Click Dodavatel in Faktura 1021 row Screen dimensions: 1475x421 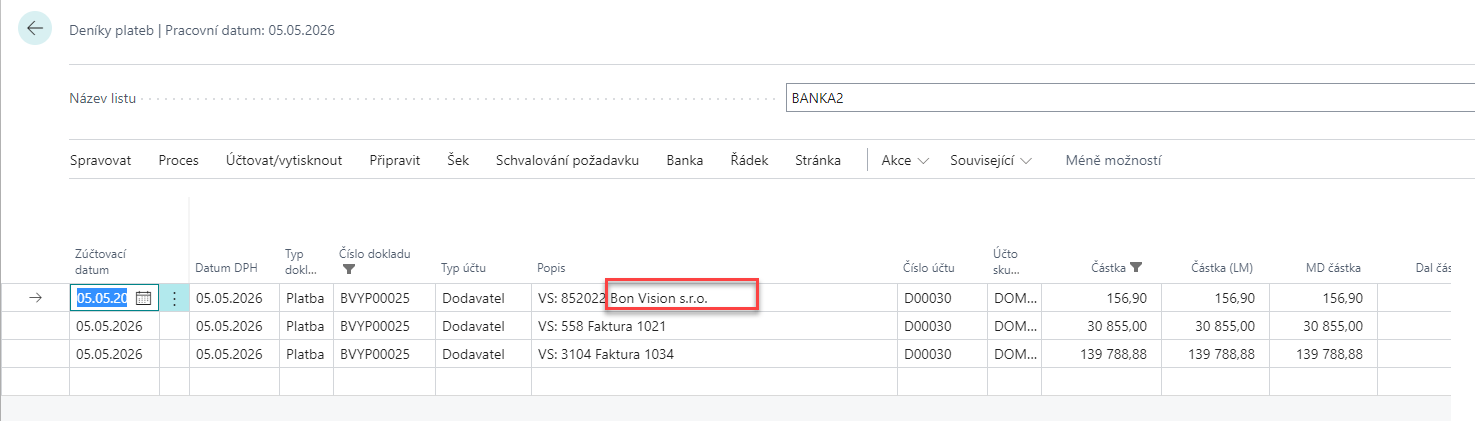[473, 326]
